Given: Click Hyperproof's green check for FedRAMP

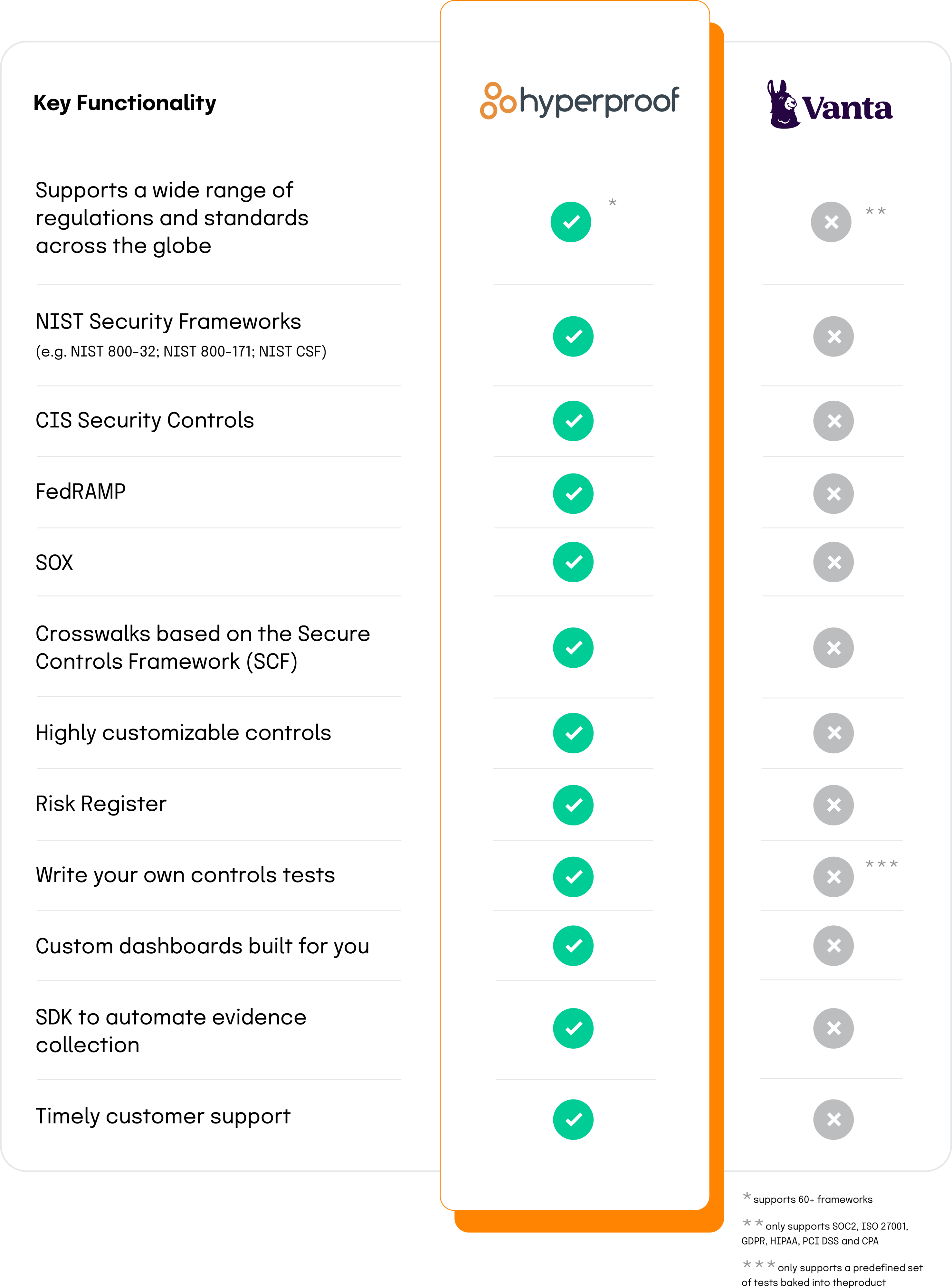Looking at the screenshot, I should click(573, 493).
